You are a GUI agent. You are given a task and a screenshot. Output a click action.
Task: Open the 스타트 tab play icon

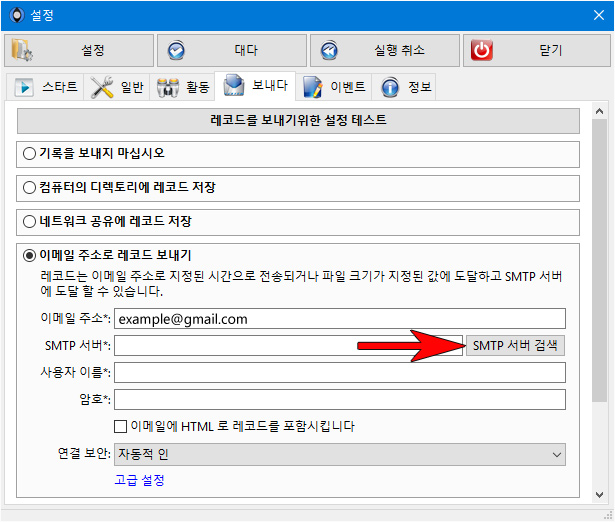click(24, 87)
